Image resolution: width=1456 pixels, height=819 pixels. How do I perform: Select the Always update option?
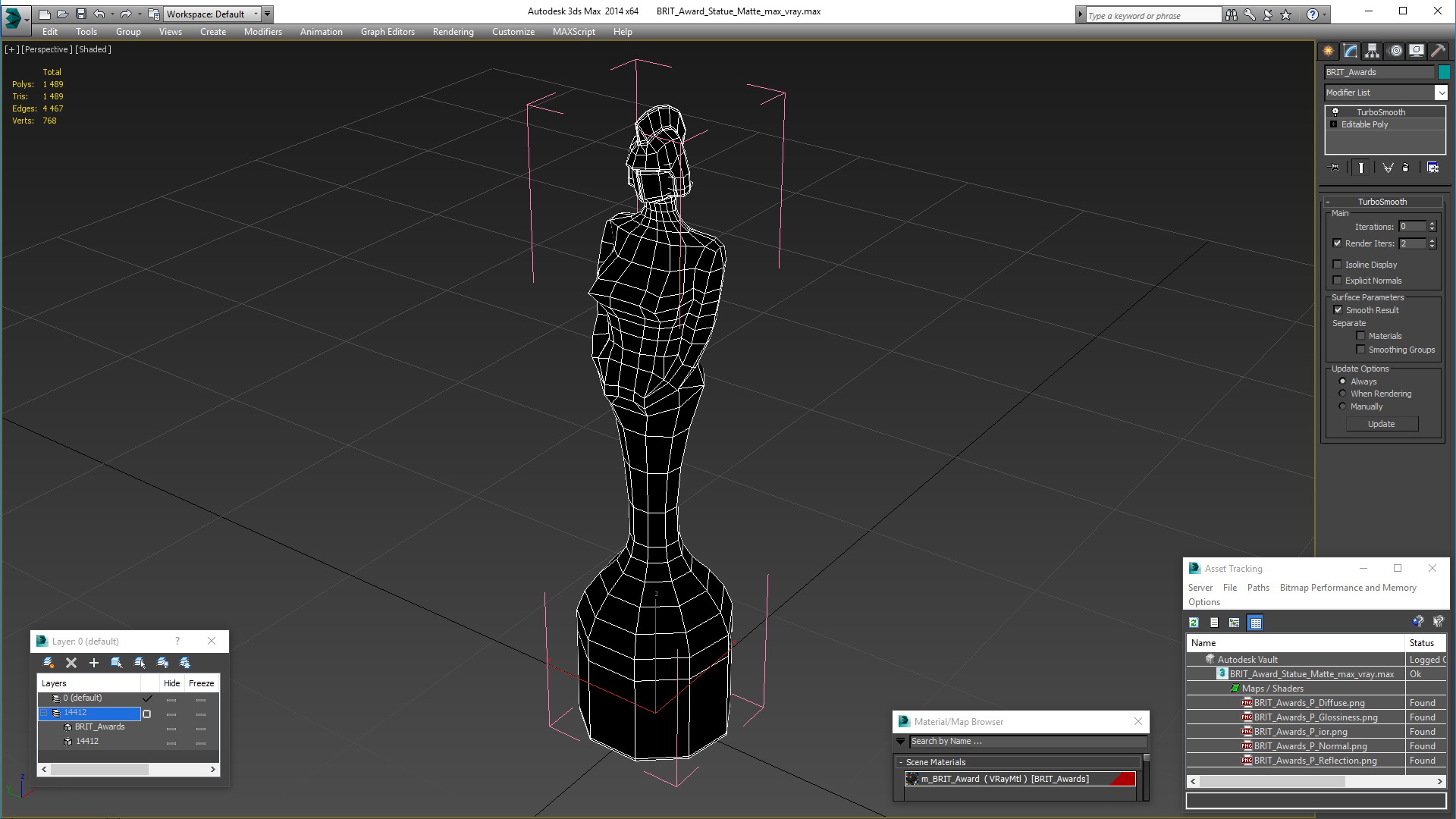point(1343,381)
